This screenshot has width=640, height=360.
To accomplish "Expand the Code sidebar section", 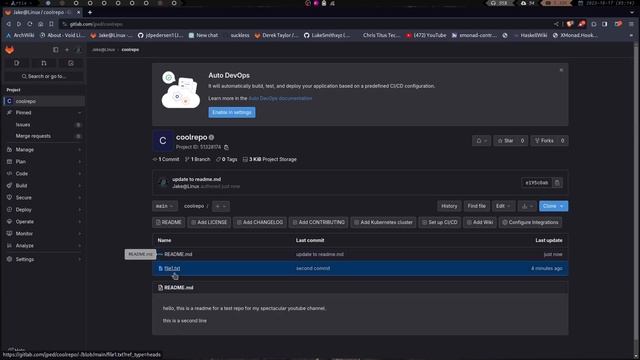I will (x=44, y=173).
